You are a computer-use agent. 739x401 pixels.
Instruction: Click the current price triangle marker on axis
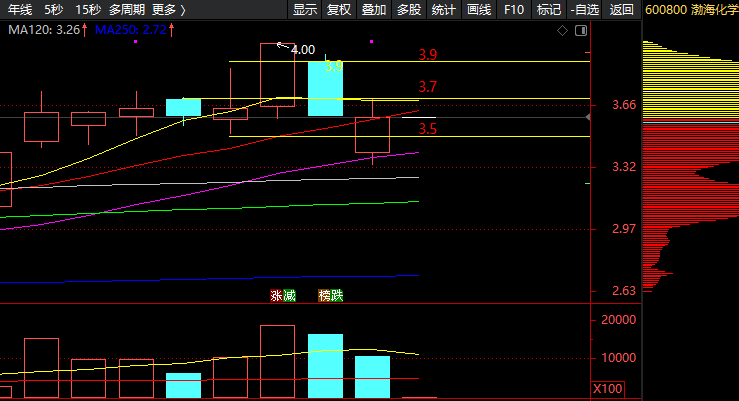588,117
